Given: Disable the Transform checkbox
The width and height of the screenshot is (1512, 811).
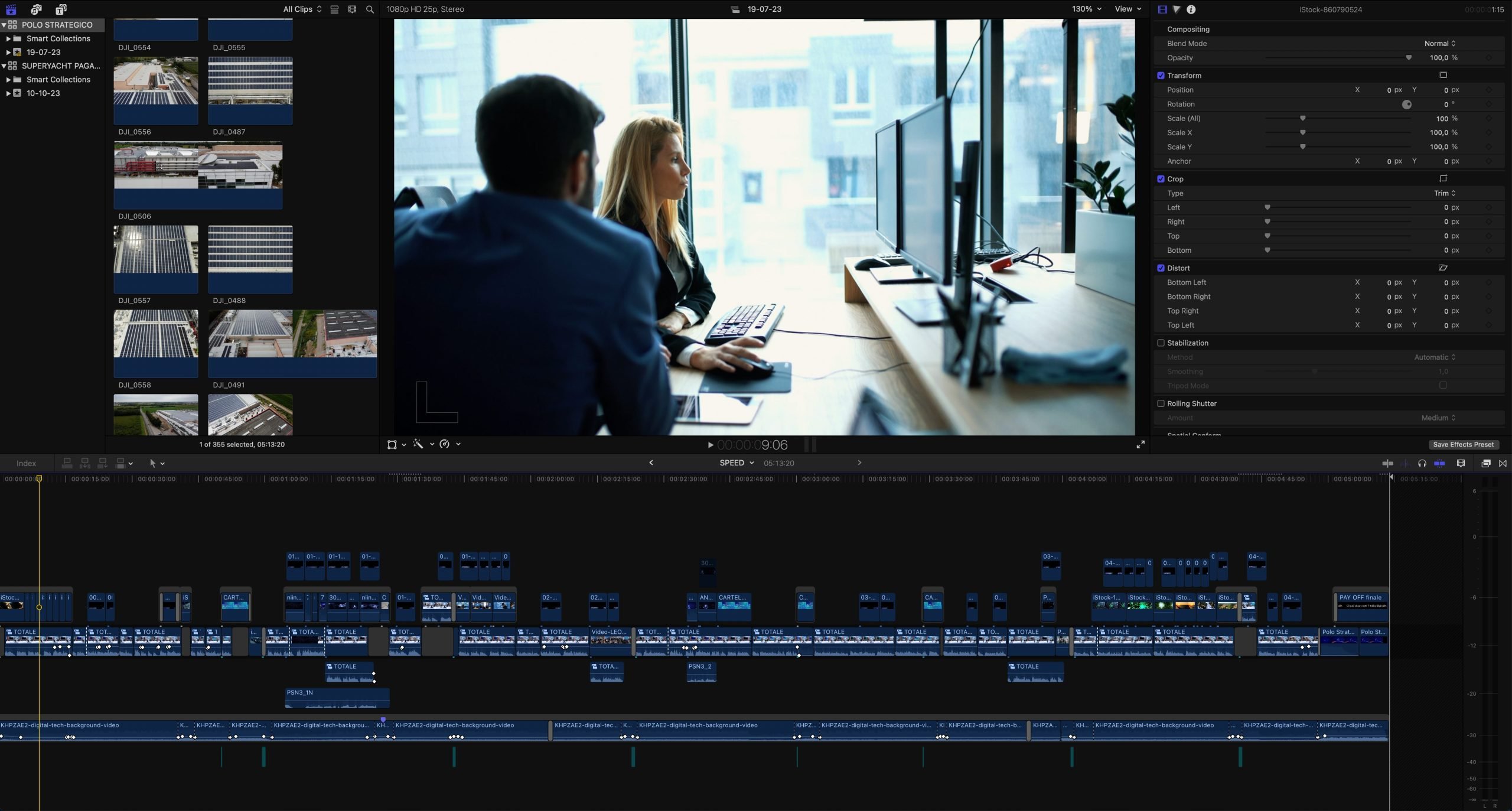Looking at the screenshot, I should pyautogui.click(x=1161, y=76).
